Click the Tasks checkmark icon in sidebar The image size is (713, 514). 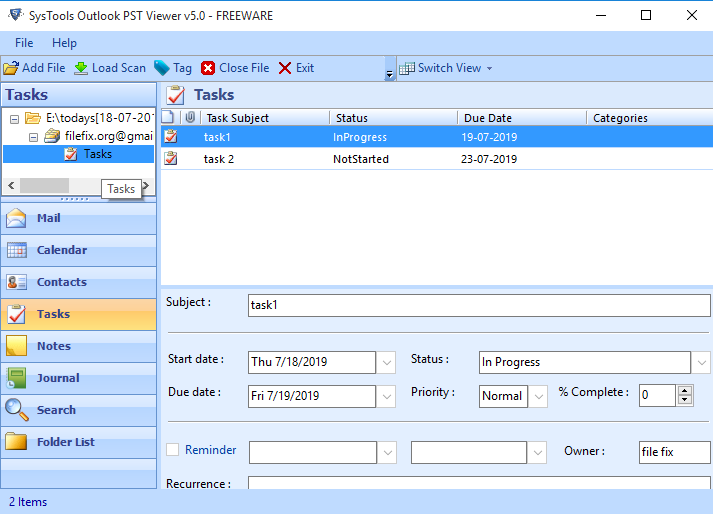(x=17, y=314)
